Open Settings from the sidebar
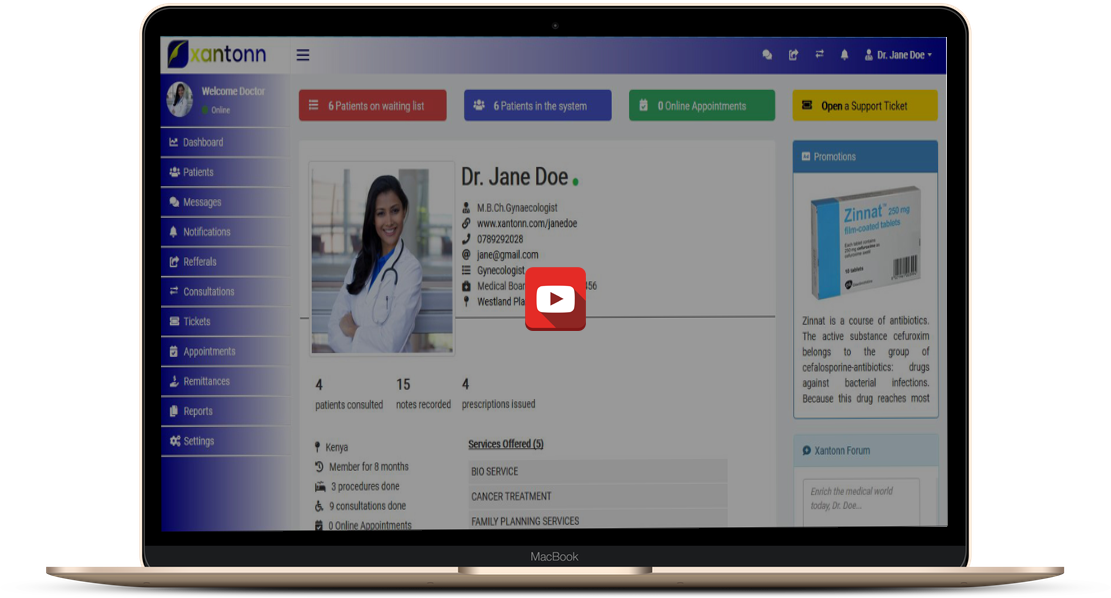Image resolution: width=1111 pixels, height=598 pixels. (198, 441)
